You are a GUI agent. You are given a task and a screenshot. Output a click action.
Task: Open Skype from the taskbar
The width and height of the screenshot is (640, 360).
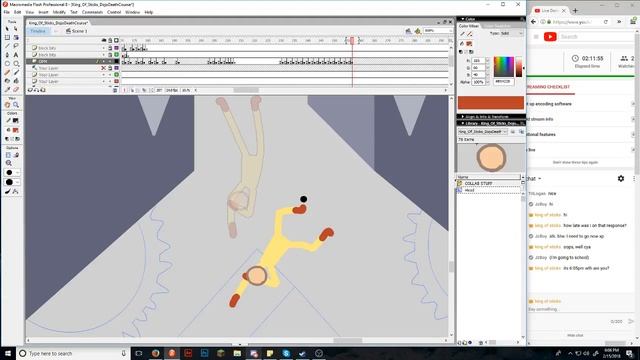[286, 353]
